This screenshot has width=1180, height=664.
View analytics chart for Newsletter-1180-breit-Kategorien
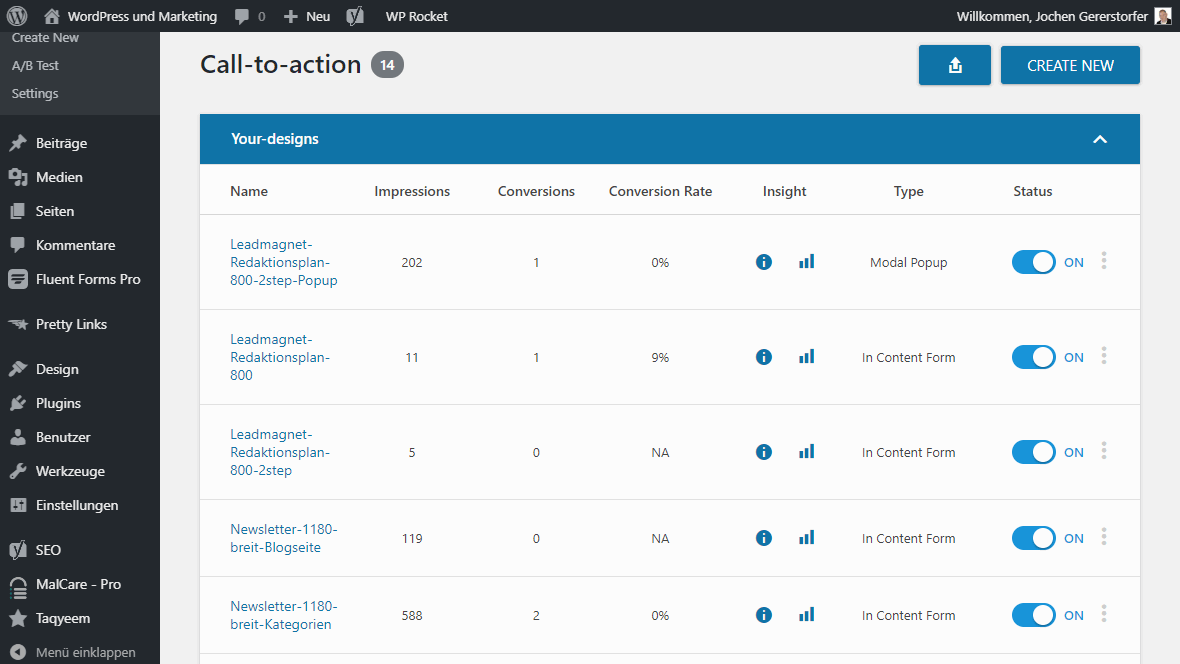pos(806,614)
